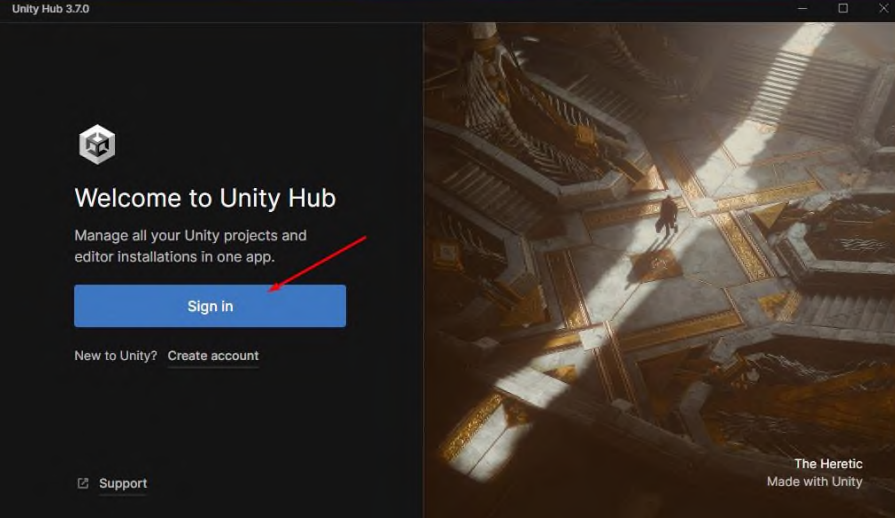Open the Support link

tap(123, 483)
